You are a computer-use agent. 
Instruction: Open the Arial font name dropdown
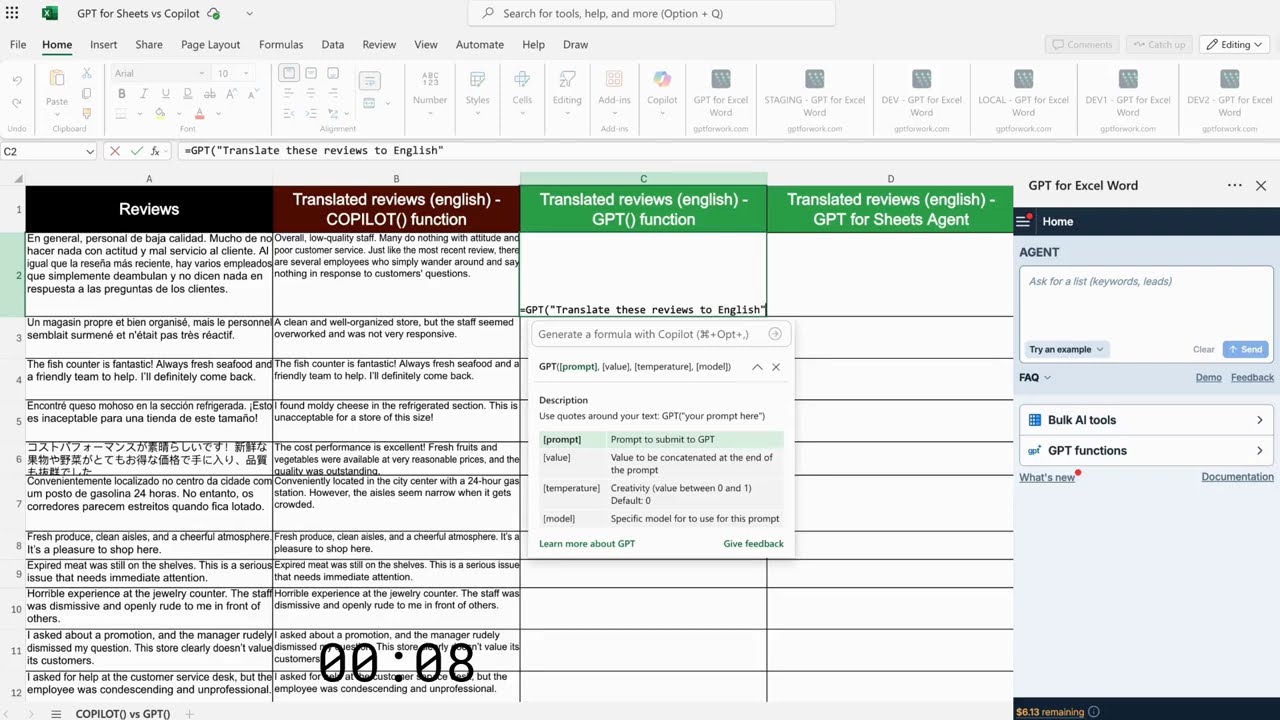click(x=159, y=73)
